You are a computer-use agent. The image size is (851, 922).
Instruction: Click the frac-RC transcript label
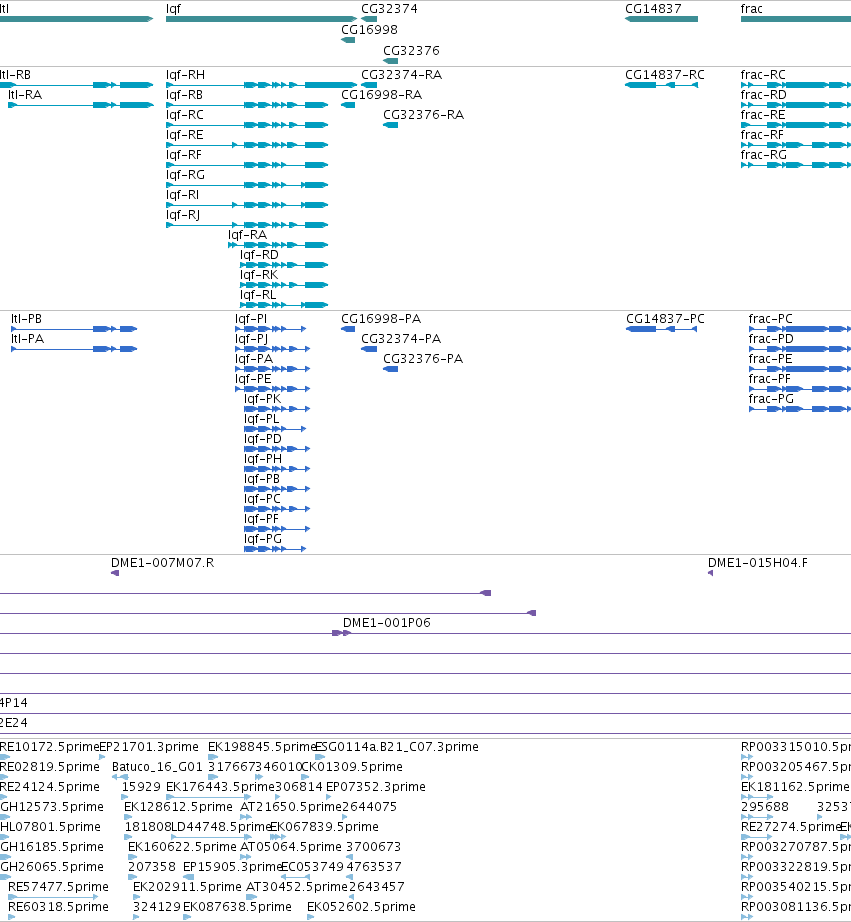(763, 75)
